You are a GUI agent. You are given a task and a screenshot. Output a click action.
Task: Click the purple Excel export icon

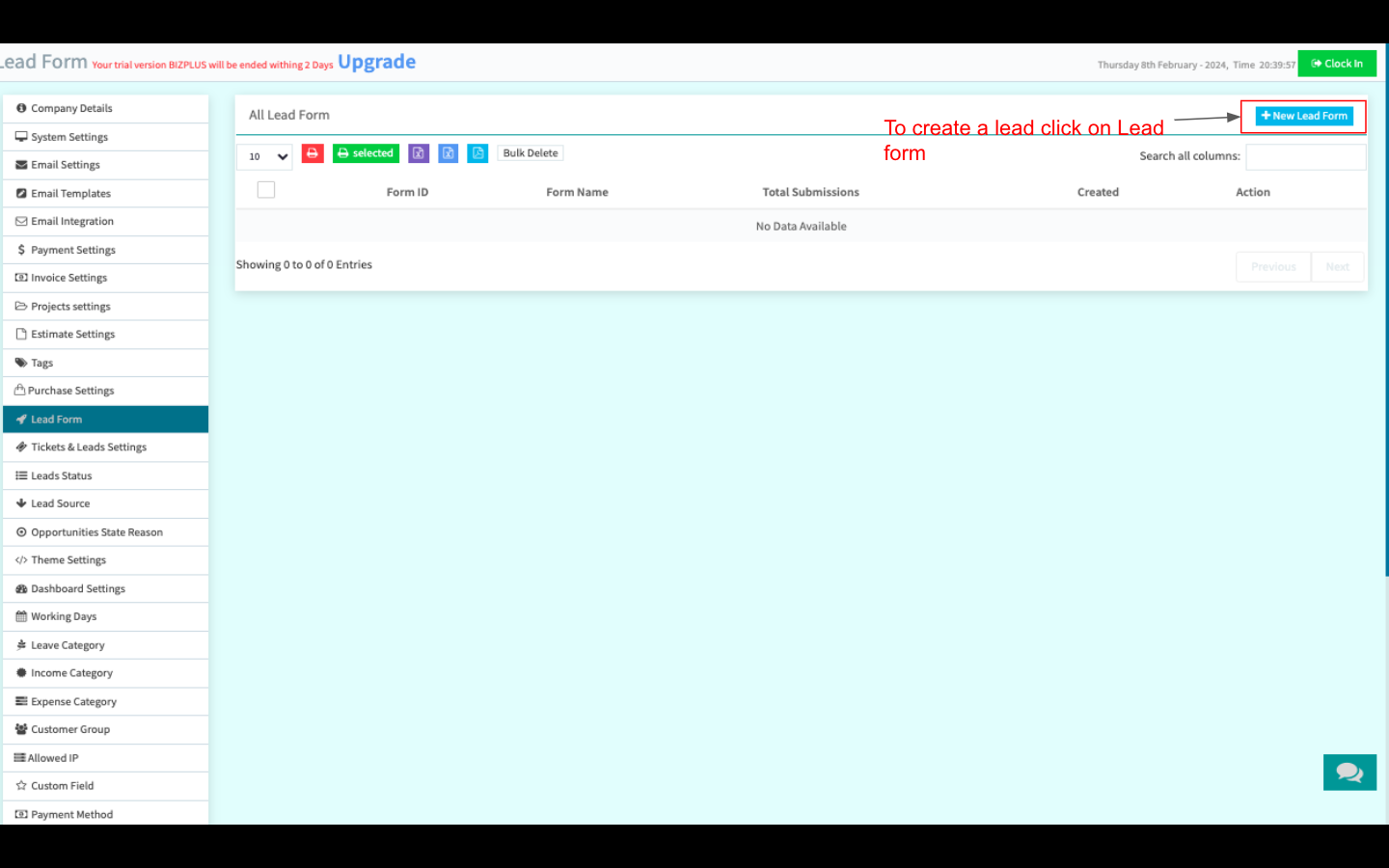(419, 153)
